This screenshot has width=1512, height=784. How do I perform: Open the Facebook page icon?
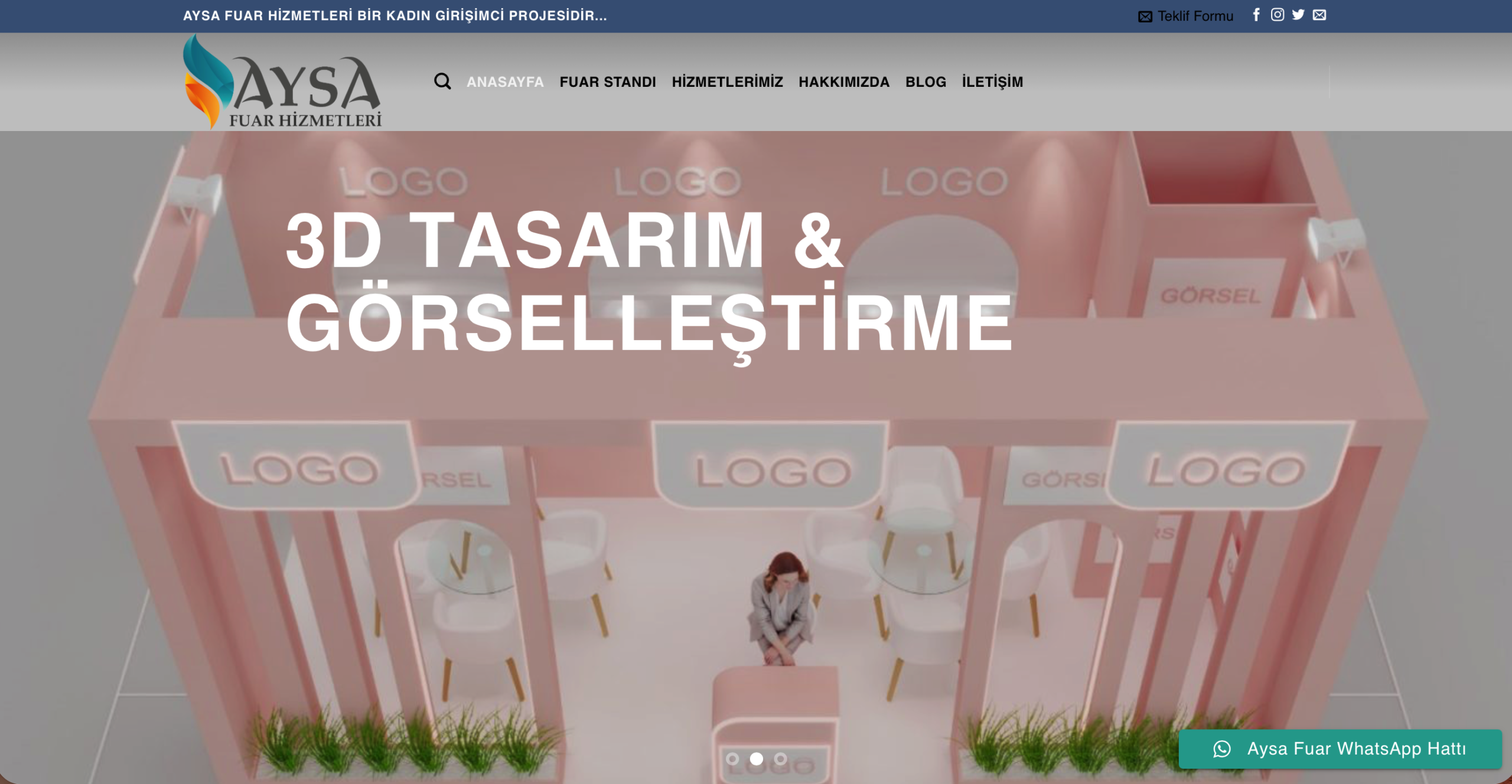point(1256,15)
